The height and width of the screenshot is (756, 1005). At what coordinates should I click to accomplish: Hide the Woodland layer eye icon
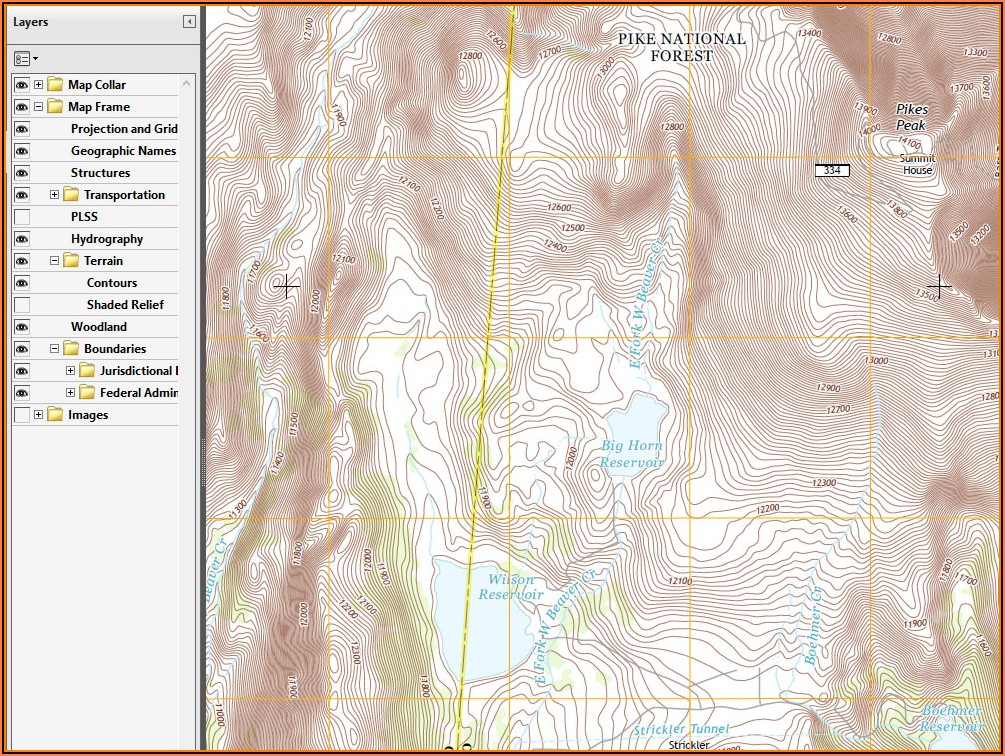(22, 327)
